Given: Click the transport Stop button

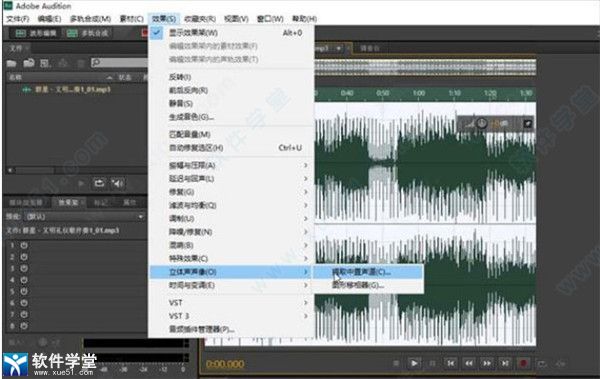Looking at the screenshot, I should pos(396,363).
